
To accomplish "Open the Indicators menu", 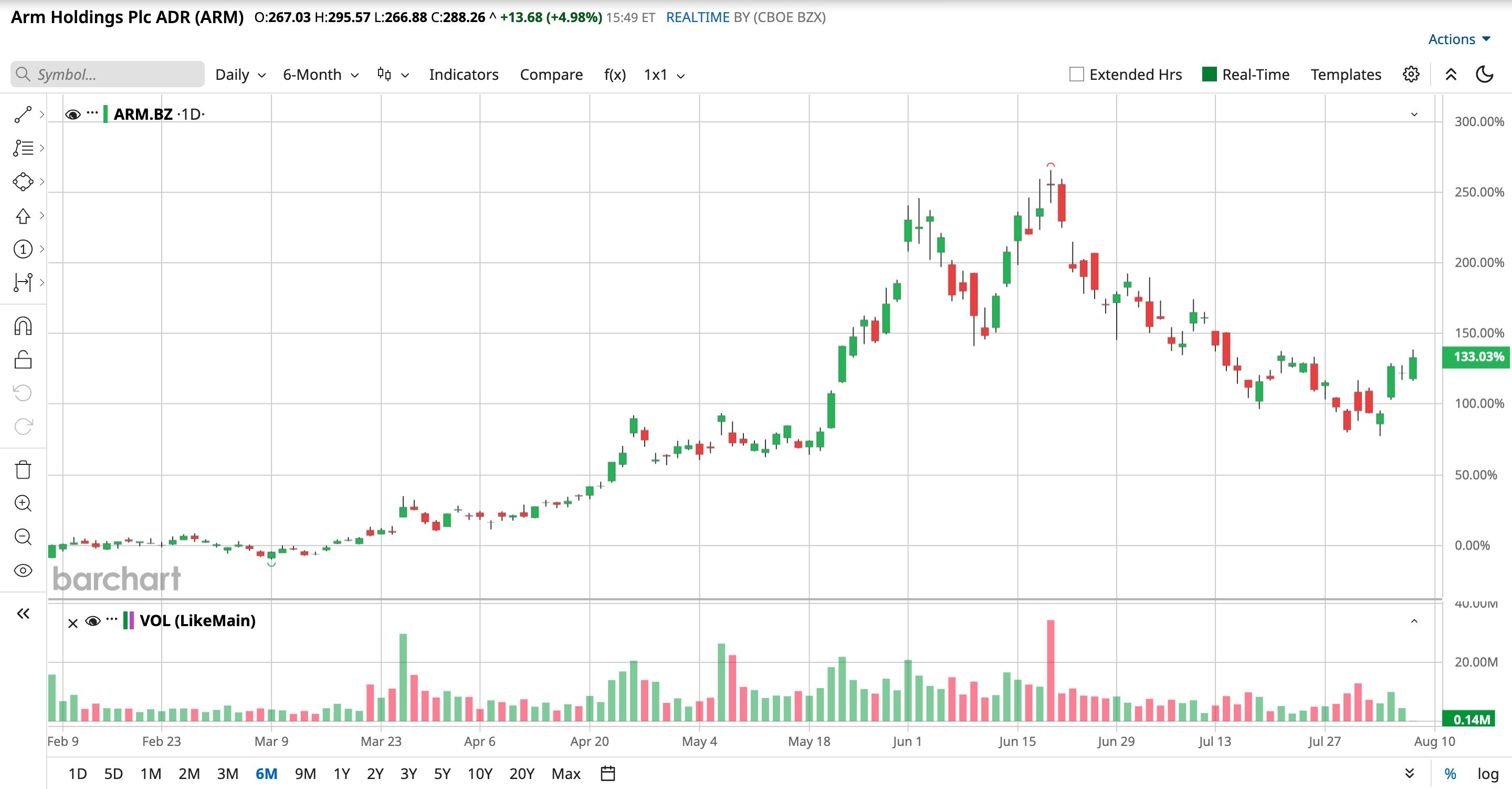I will (x=464, y=75).
